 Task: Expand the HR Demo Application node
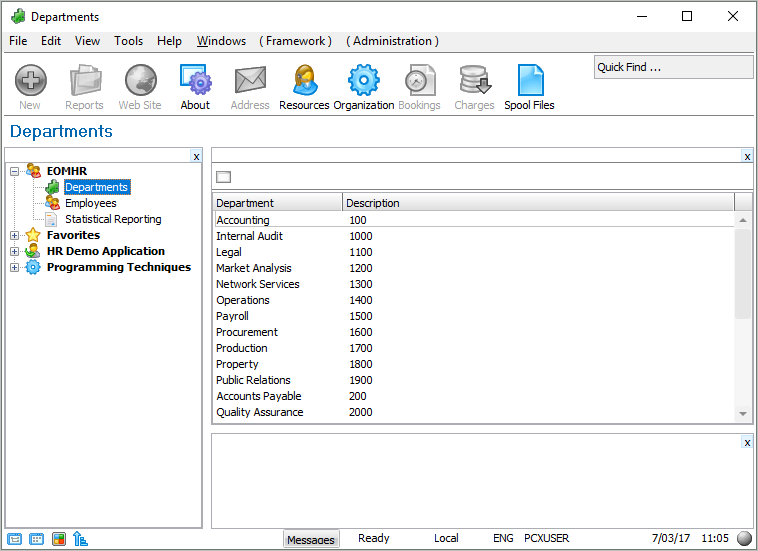[x=15, y=251]
